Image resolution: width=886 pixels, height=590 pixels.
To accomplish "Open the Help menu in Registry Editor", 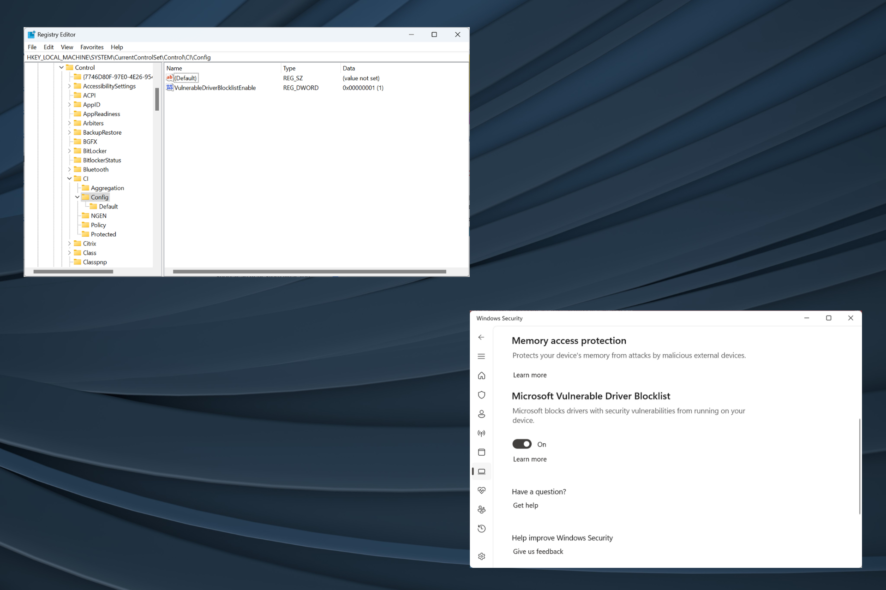I will click(x=117, y=47).
